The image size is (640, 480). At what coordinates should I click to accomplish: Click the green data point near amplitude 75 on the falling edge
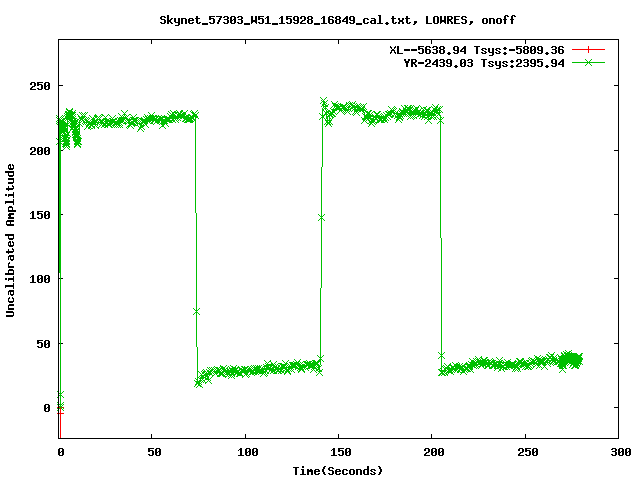pyautogui.click(x=196, y=312)
